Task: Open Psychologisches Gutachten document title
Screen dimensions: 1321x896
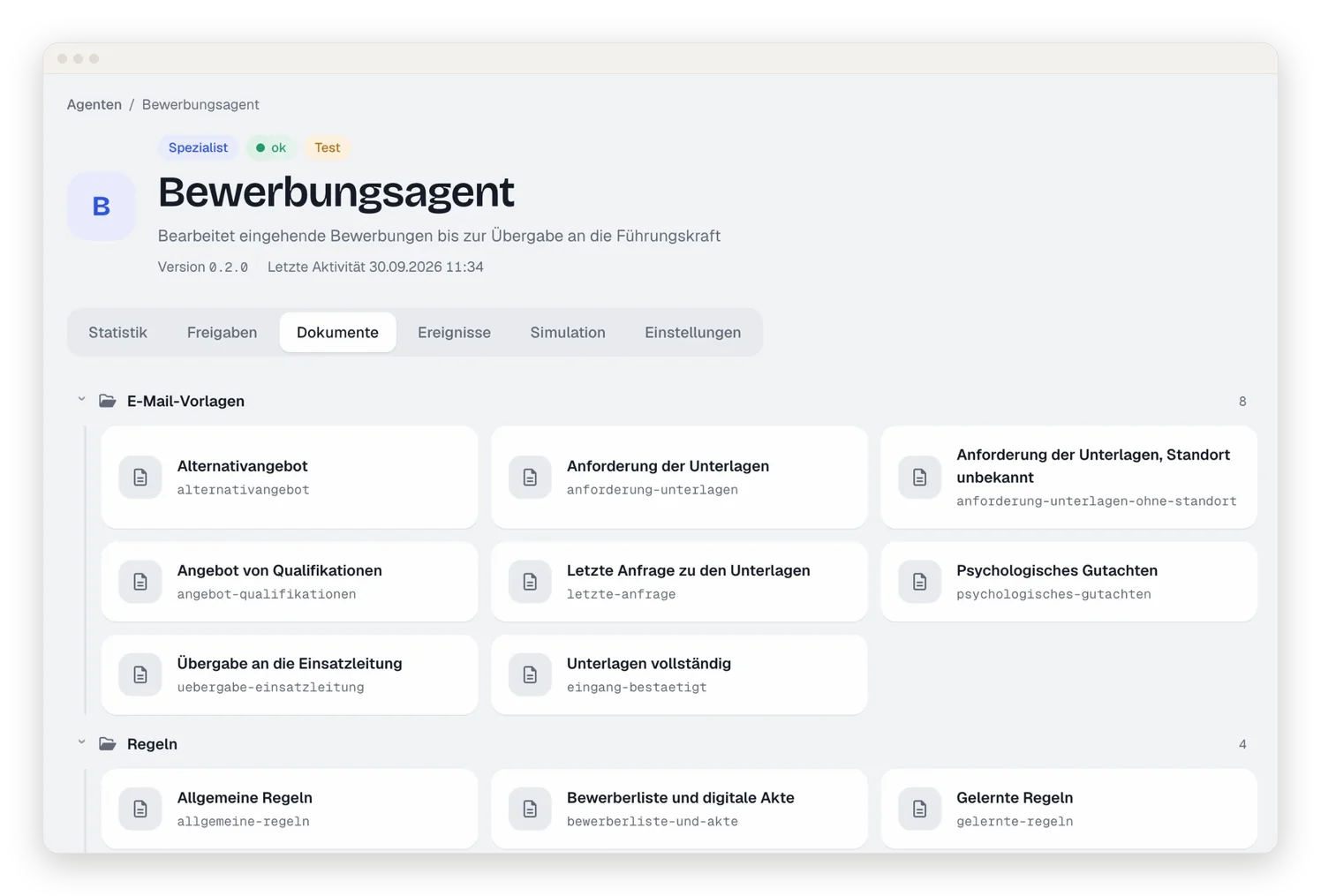Action: tap(1057, 570)
